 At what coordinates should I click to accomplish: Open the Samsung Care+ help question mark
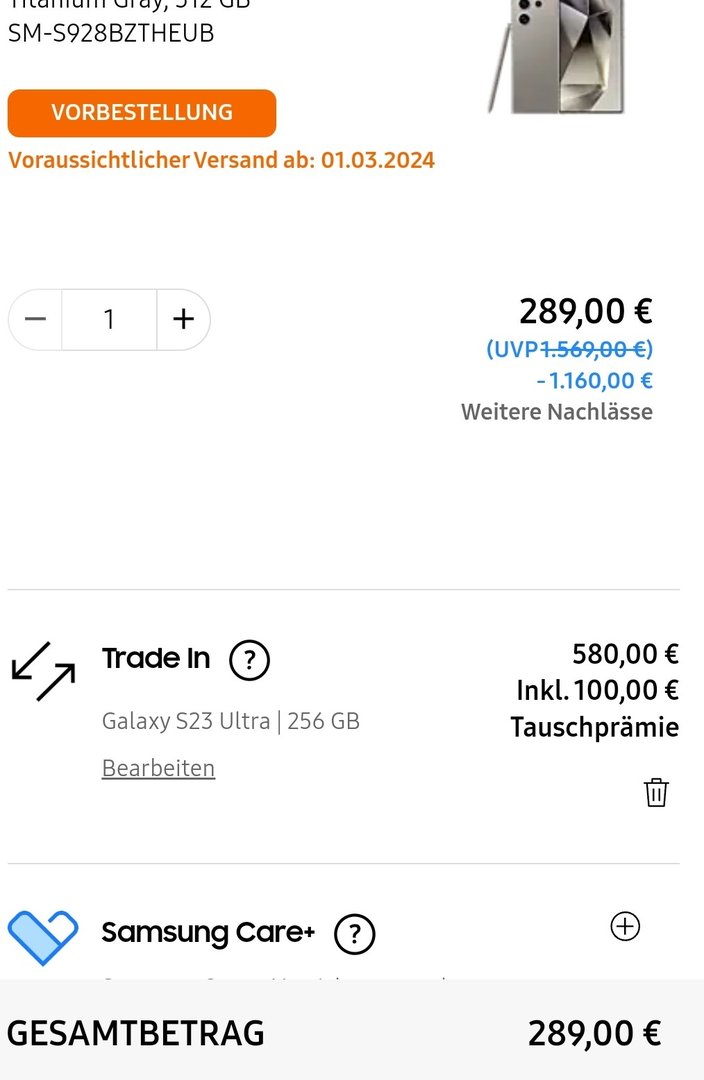click(x=354, y=934)
